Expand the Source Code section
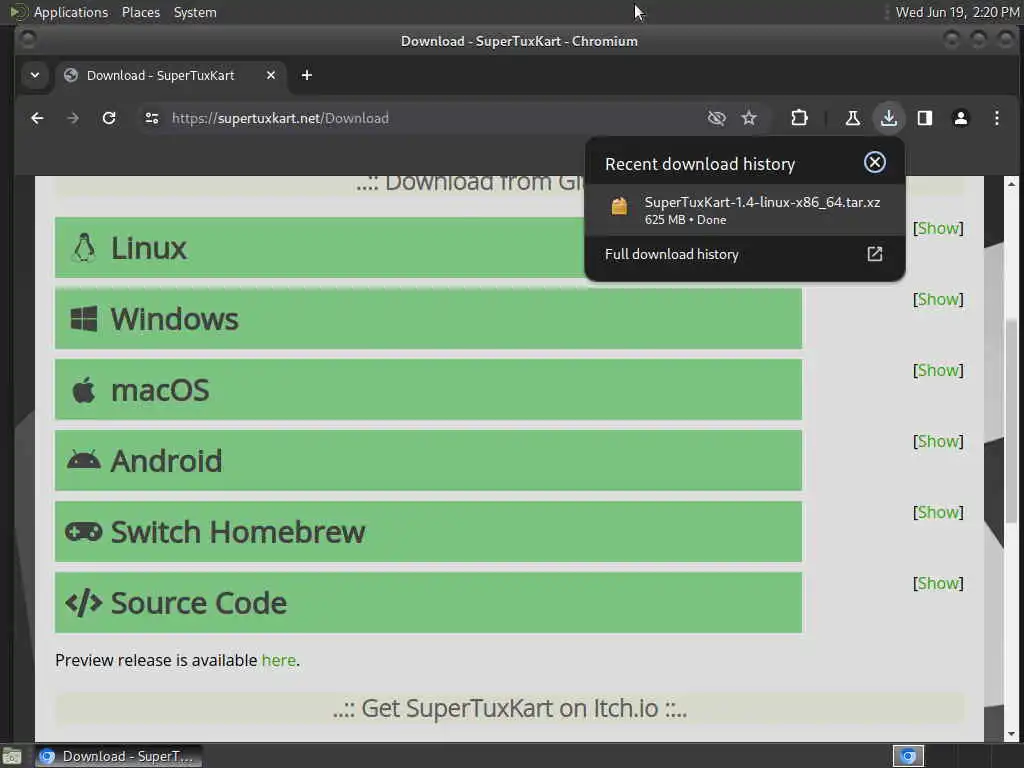 [428, 603]
